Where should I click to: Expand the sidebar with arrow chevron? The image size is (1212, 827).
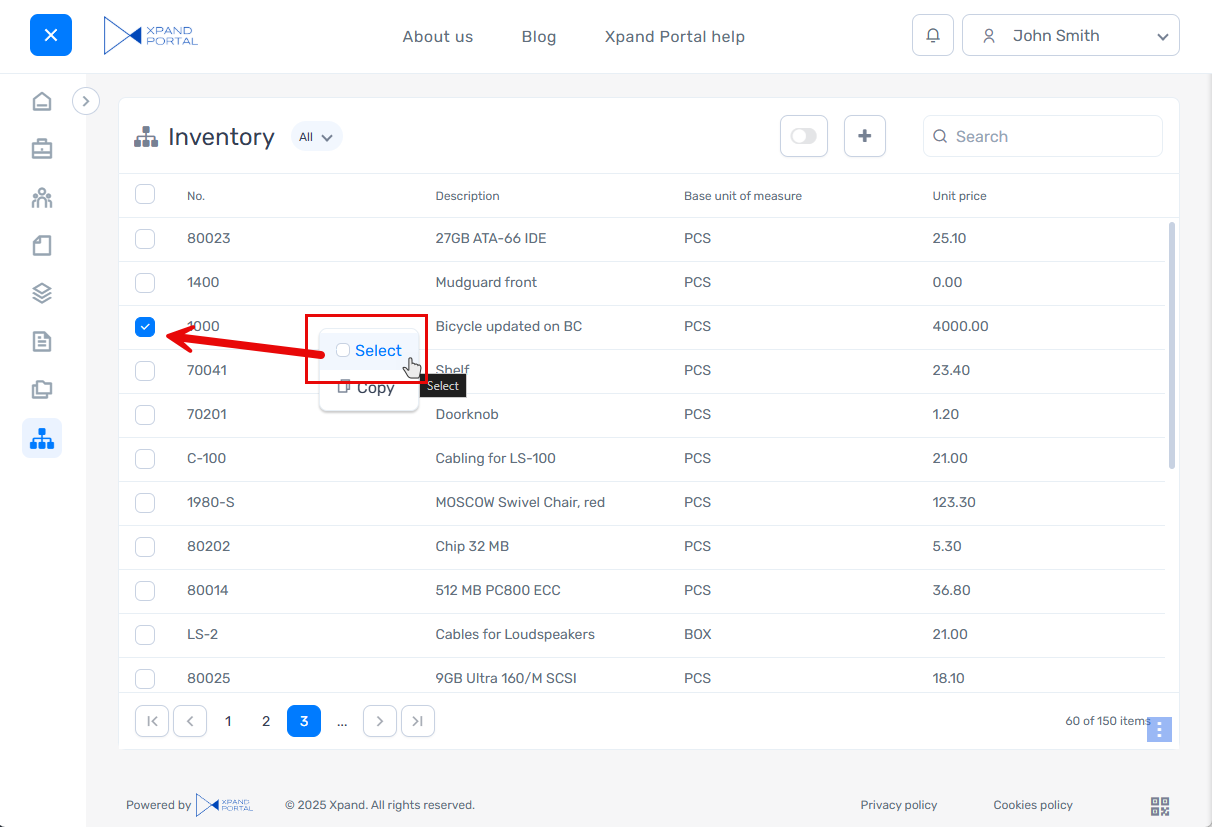pyautogui.click(x=86, y=101)
